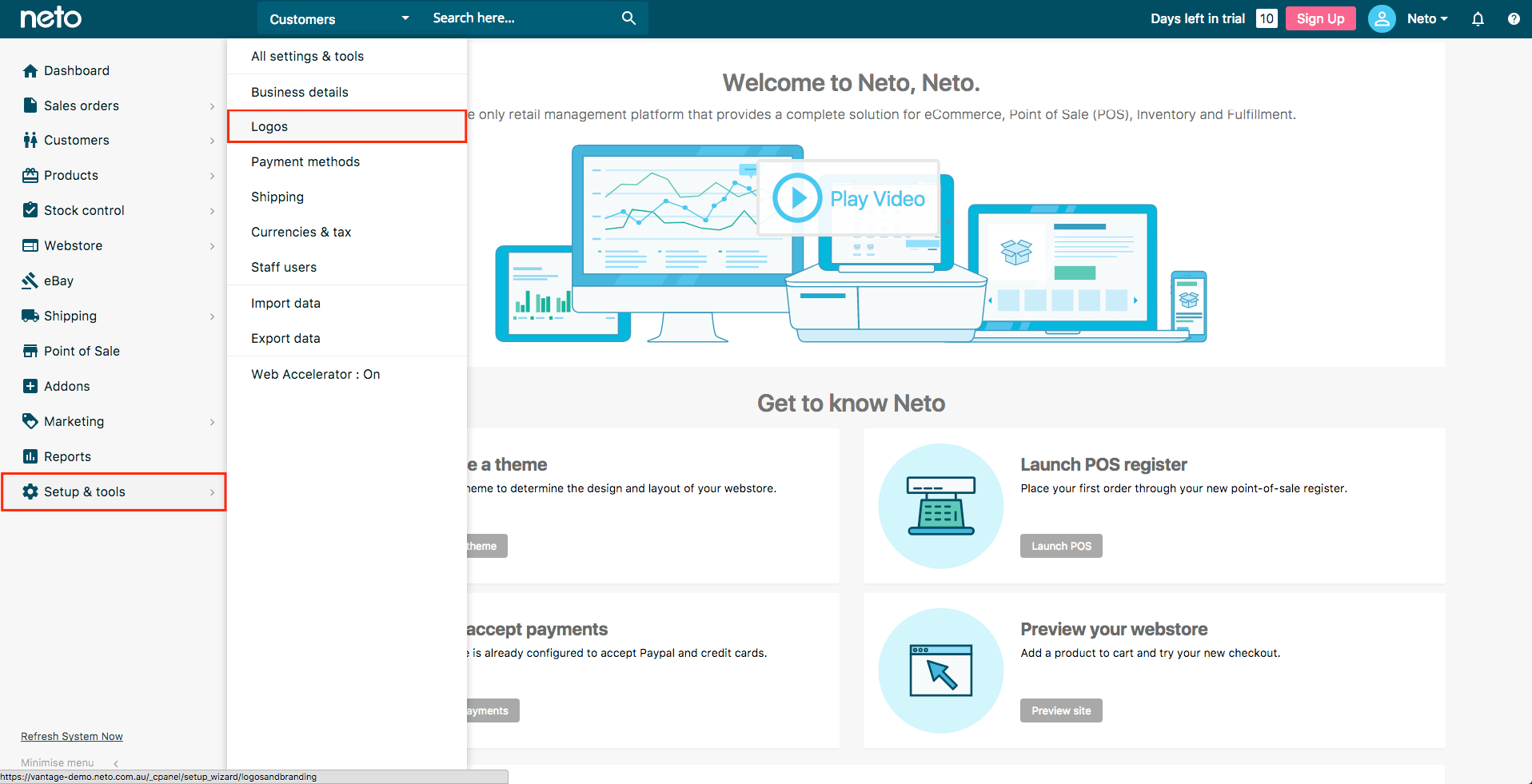Click the Setup & tools gear icon
The image size is (1532, 784).
pyautogui.click(x=30, y=491)
